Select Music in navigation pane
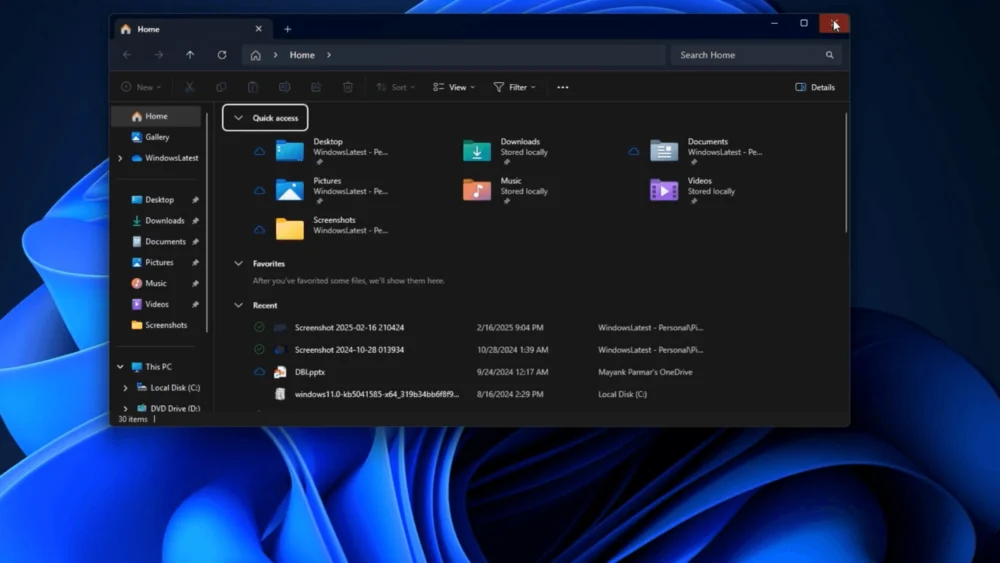Viewport: 1000px width, 563px height. 157,283
